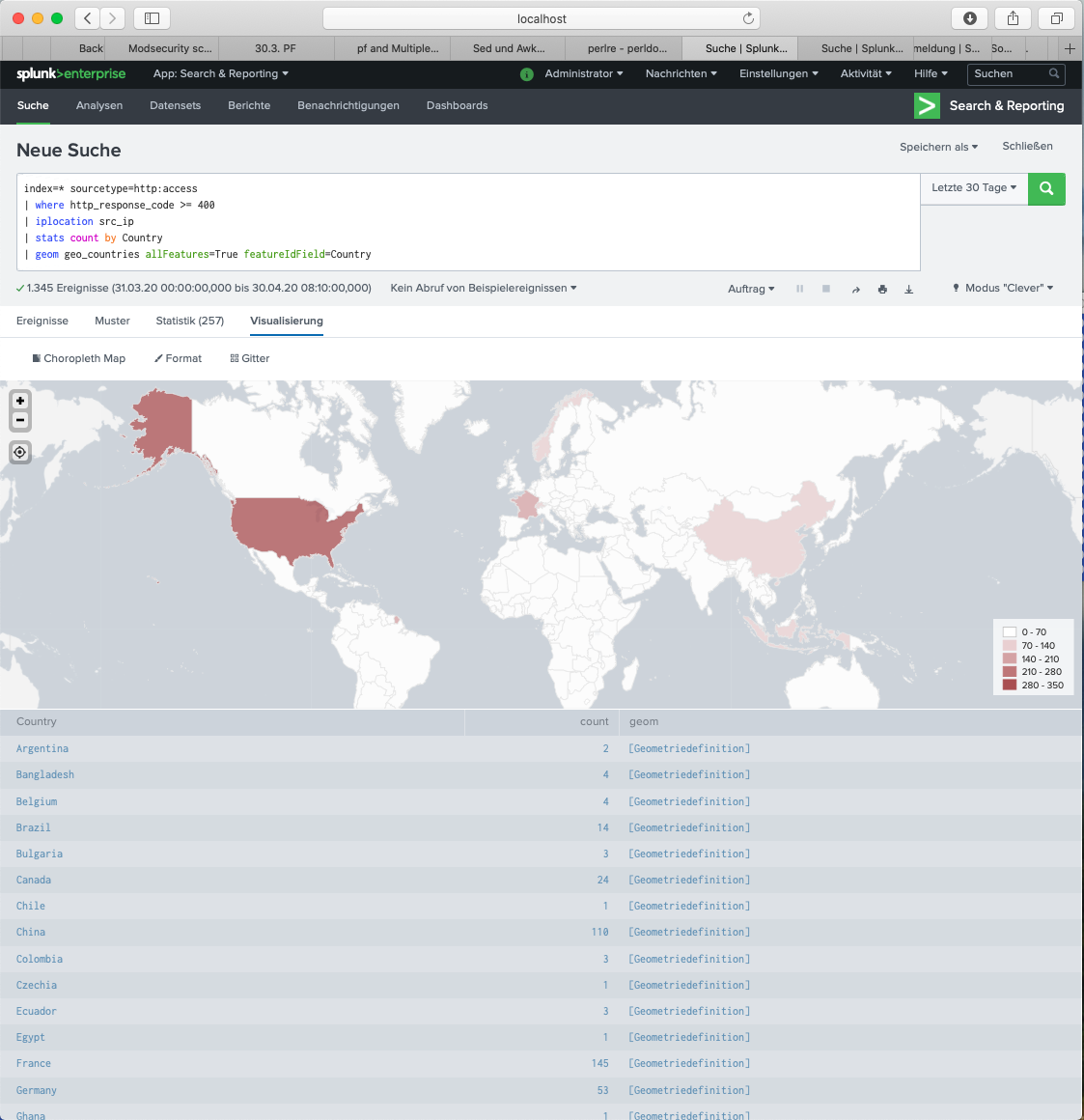This screenshot has height=1120, width=1084.
Task: Switch to the Ereignisse tab
Action: [x=42, y=321]
